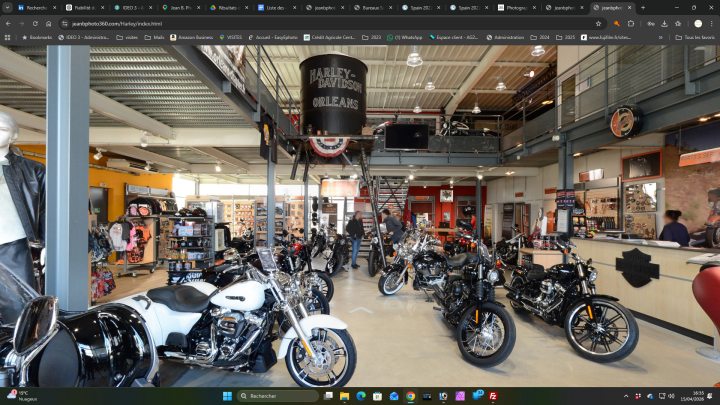This screenshot has width=720, height=405.
Task: Reload the current page
Action: tap(35, 23)
